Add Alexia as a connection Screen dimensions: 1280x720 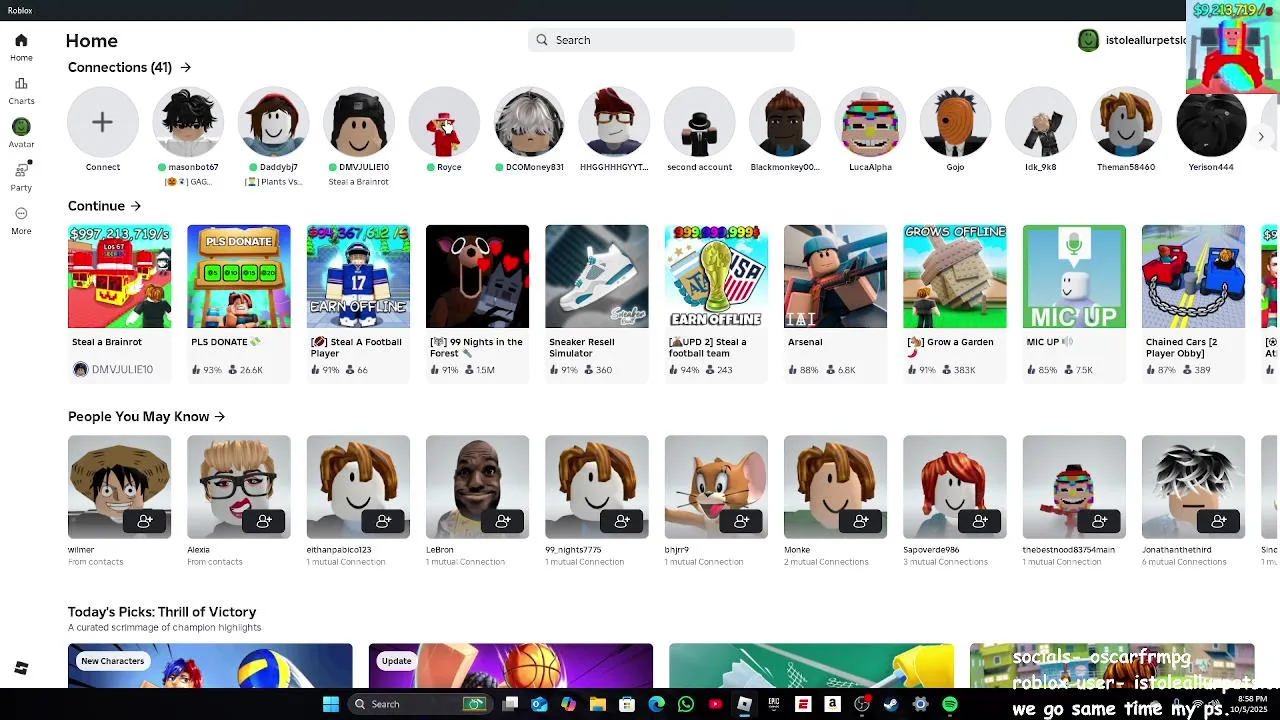264,521
